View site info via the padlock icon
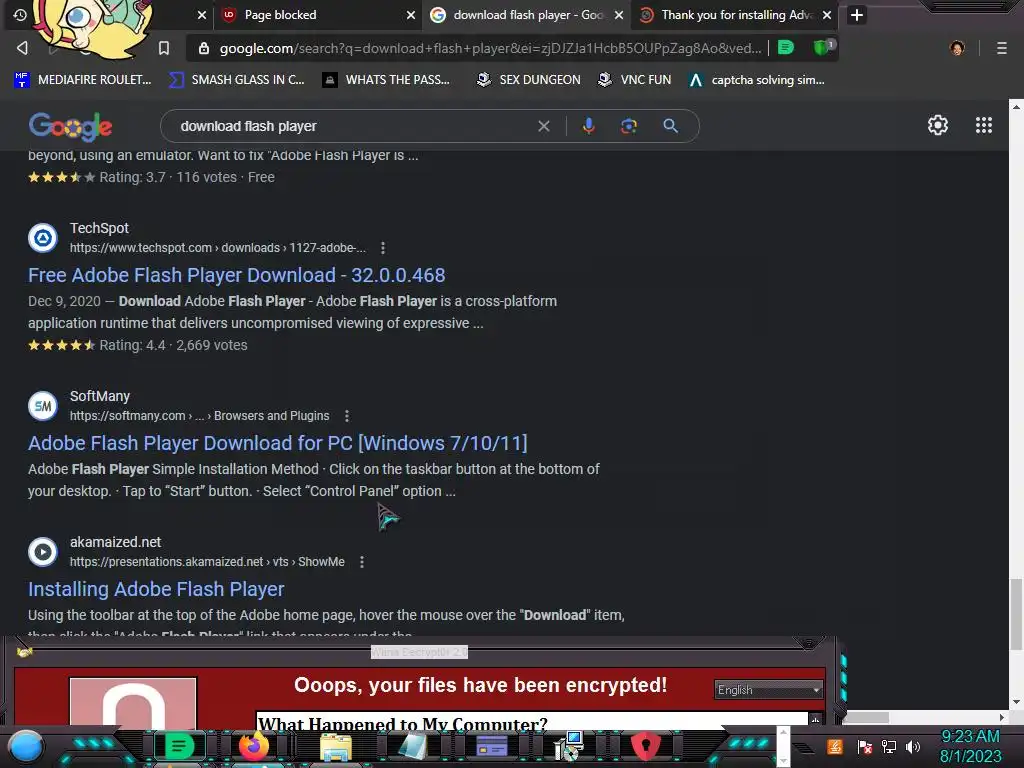1024x768 pixels. 204,48
